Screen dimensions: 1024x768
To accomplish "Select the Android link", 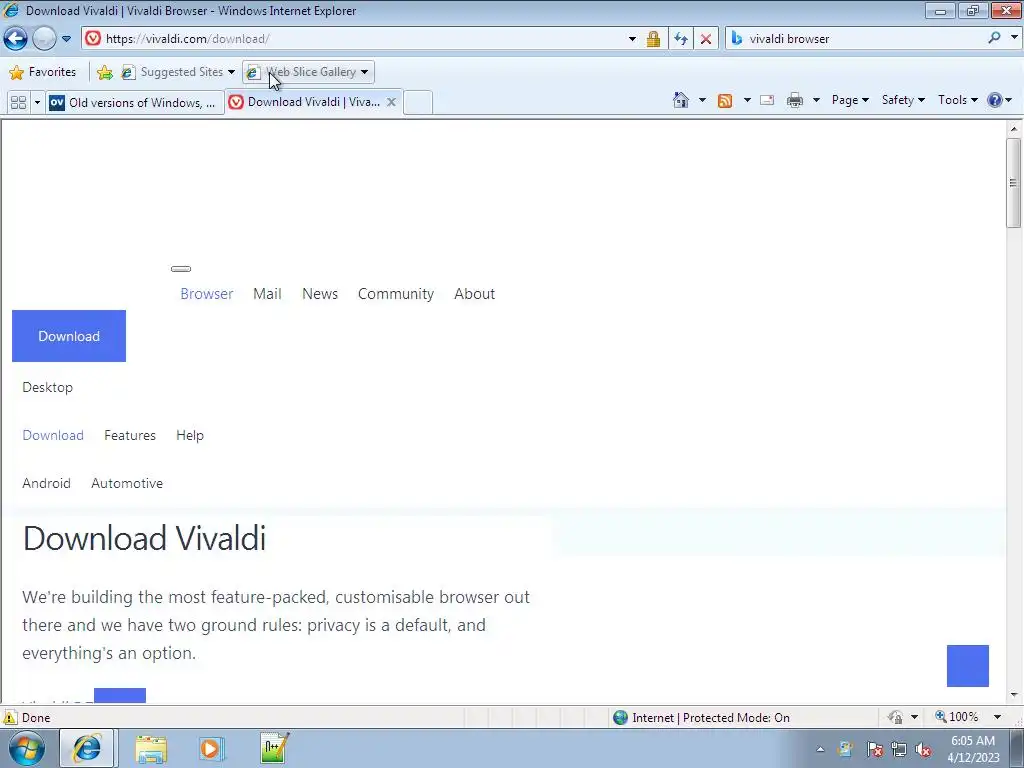I will tap(46, 483).
